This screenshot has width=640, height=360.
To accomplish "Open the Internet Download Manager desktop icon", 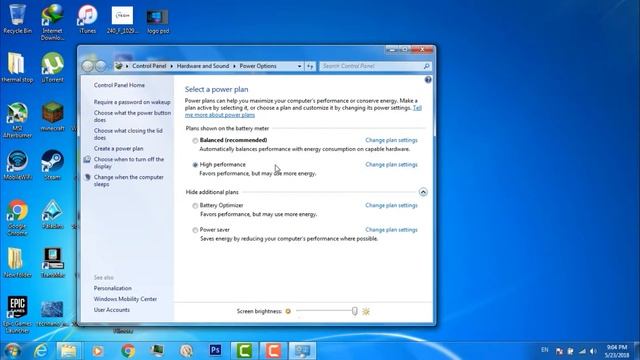I will [x=52, y=22].
